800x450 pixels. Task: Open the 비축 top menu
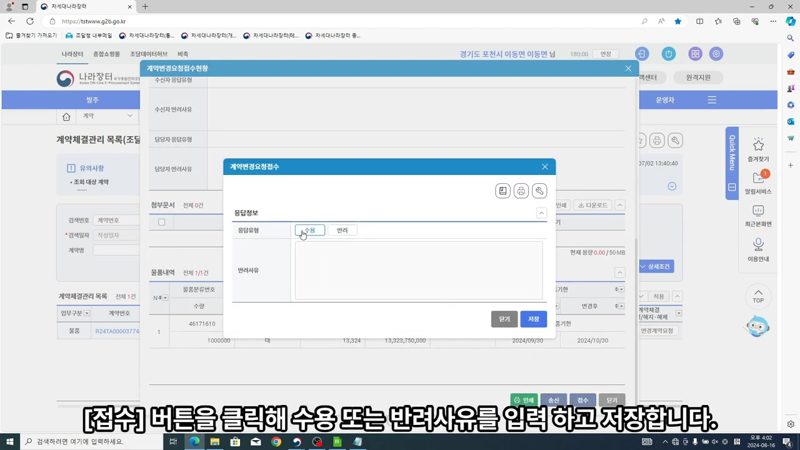point(183,54)
